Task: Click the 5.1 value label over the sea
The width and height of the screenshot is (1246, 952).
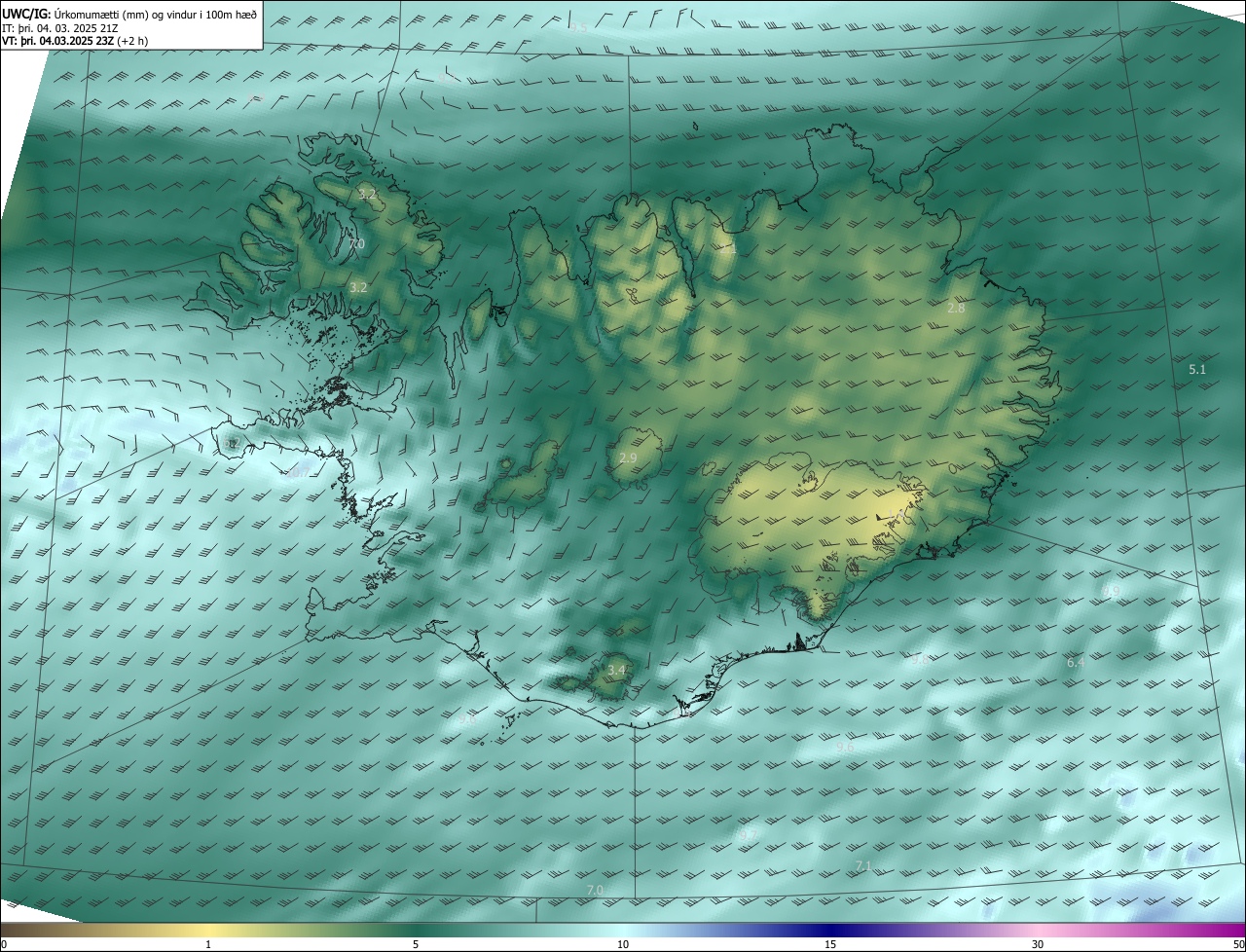Action: (1197, 369)
